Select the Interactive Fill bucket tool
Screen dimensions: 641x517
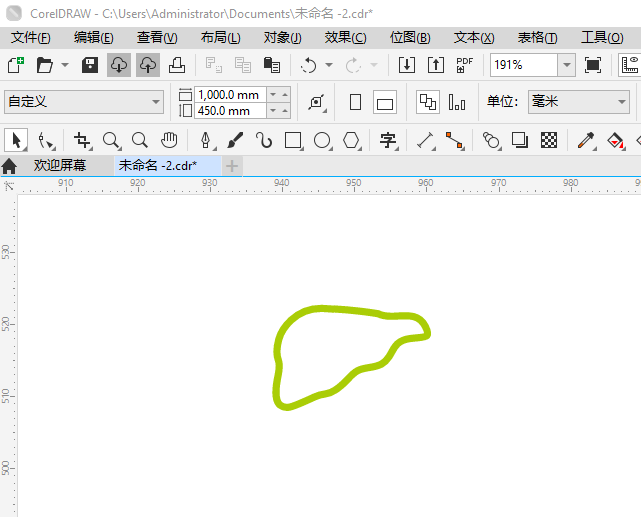615,140
